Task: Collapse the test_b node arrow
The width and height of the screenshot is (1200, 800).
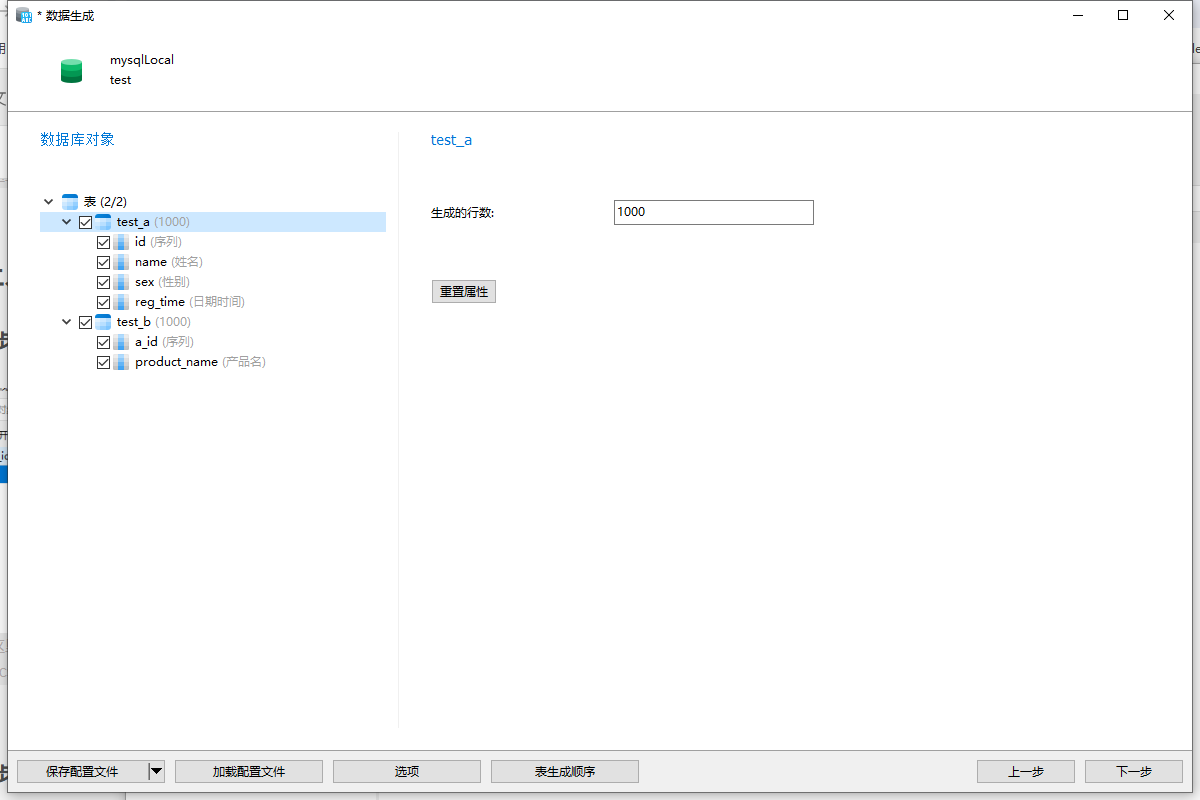Action: (67, 322)
